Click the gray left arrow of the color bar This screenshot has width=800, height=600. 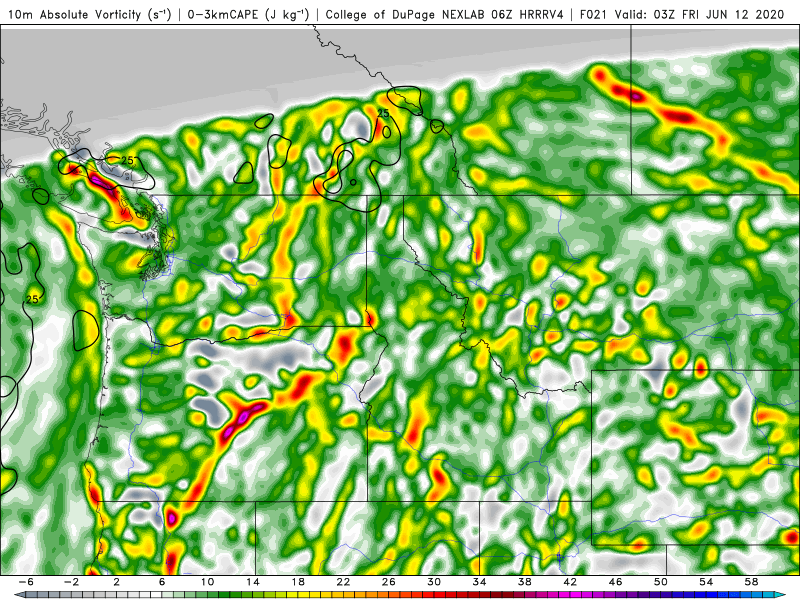19,595
